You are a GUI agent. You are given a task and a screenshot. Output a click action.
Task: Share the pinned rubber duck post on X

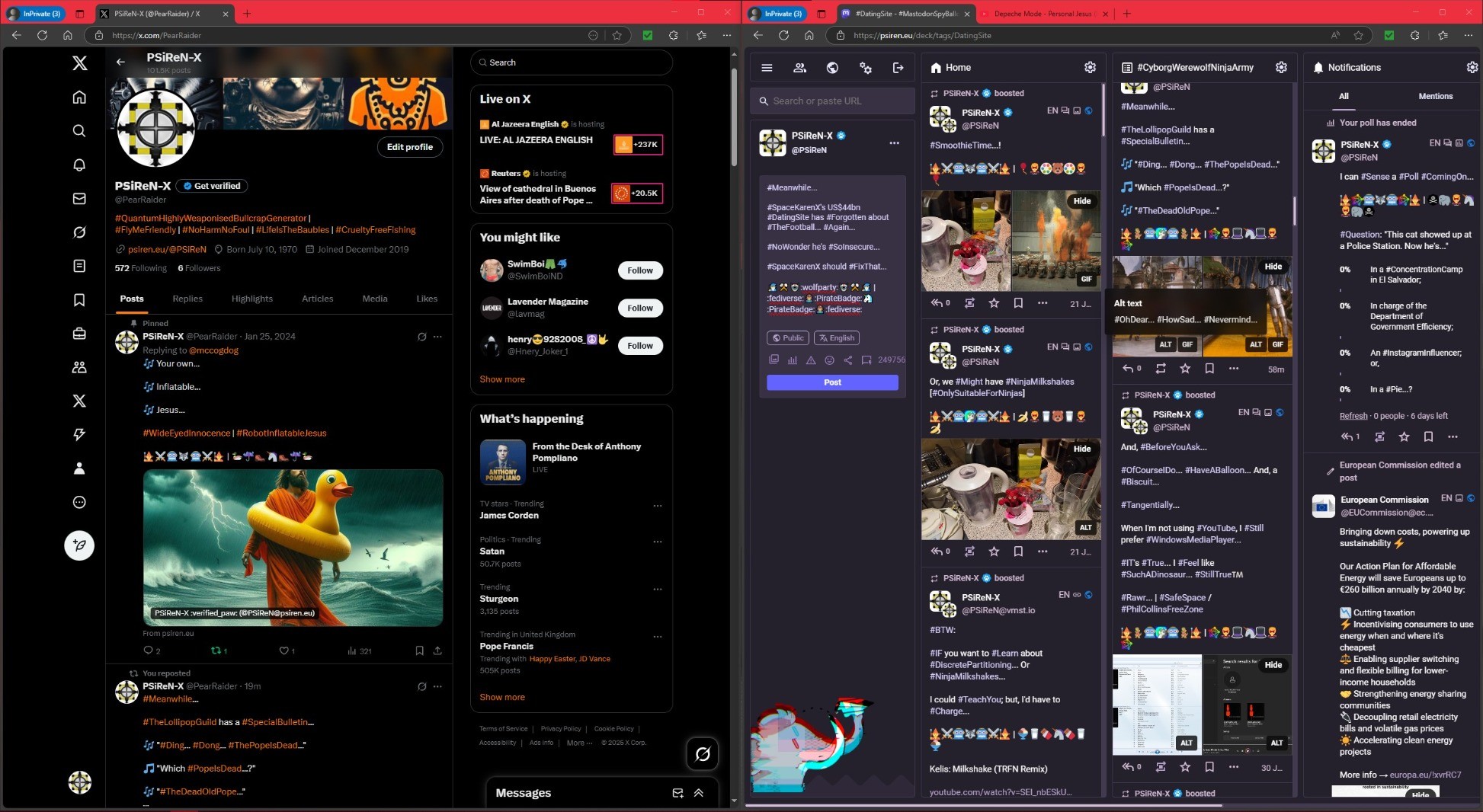pyautogui.click(x=437, y=651)
